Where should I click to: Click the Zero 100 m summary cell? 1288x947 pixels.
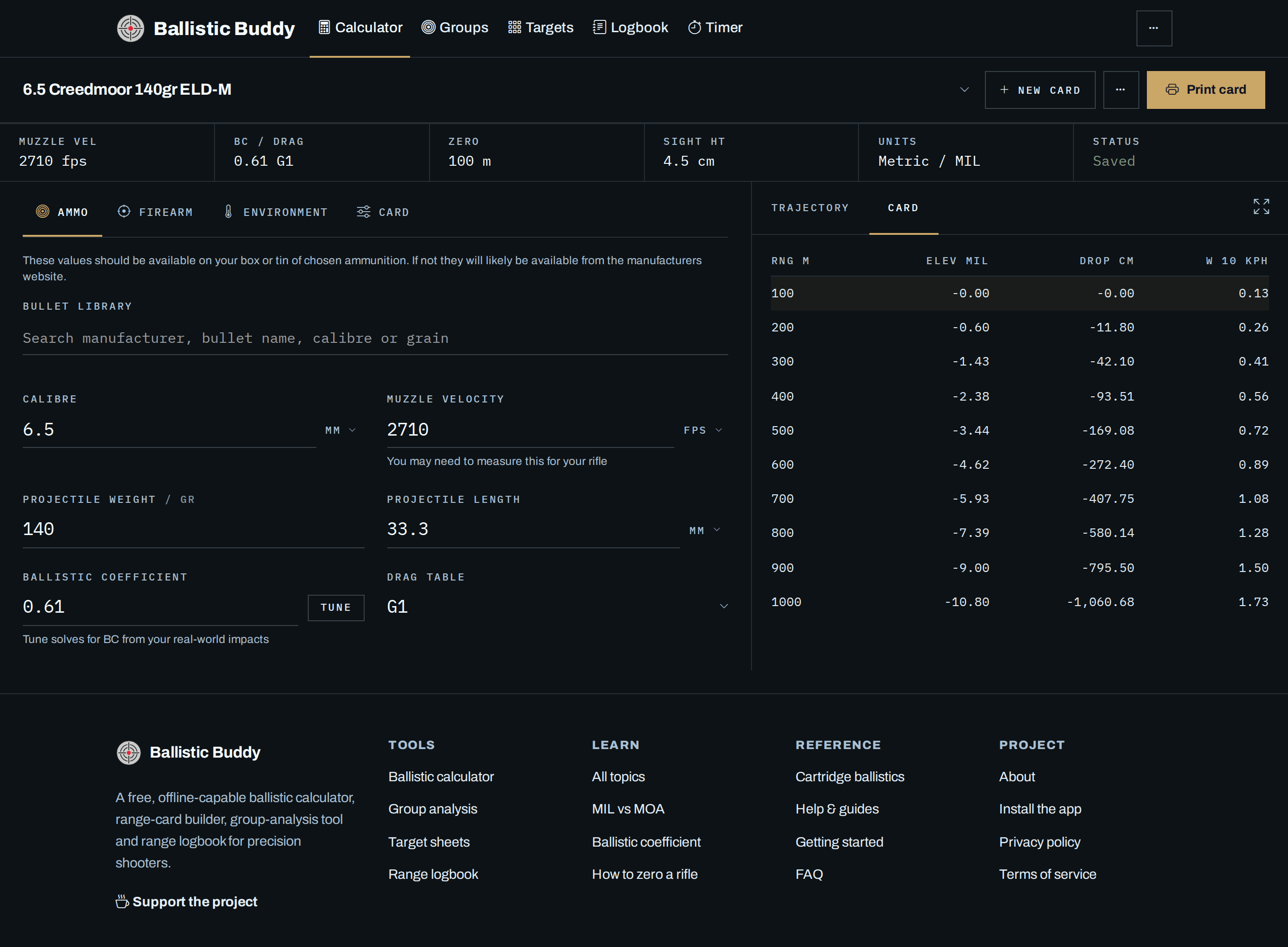537,152
